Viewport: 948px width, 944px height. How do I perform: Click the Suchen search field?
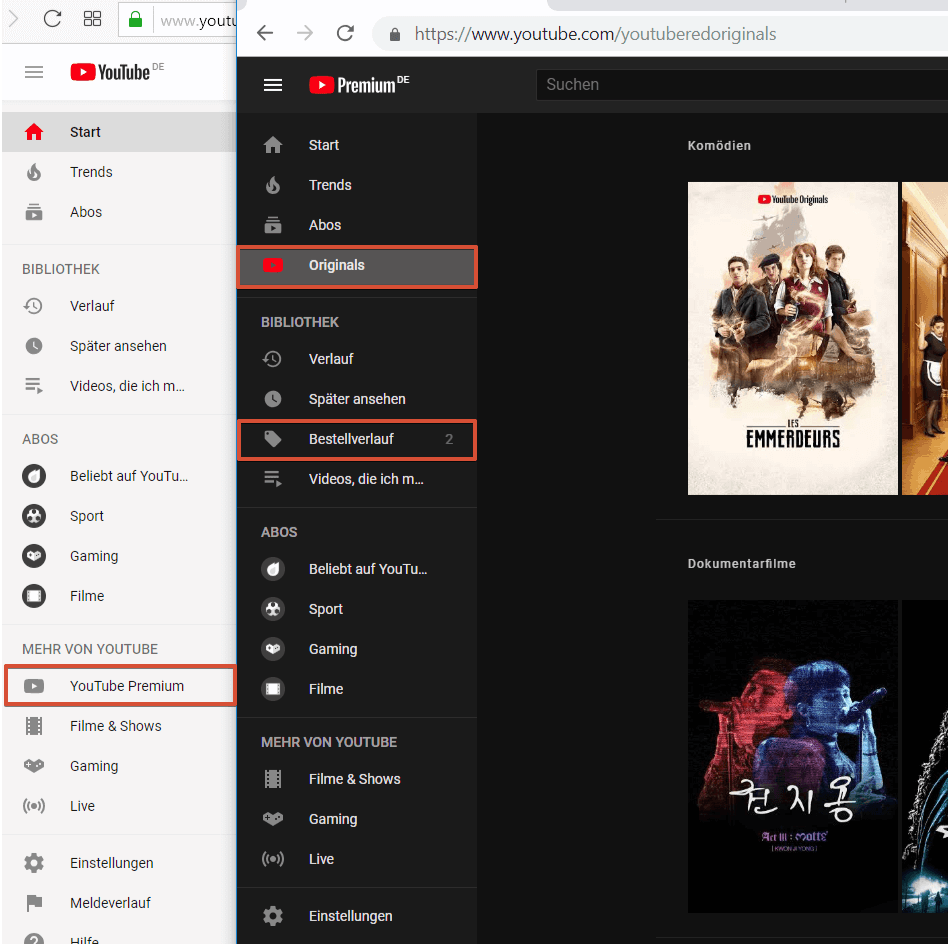point(742,85)
